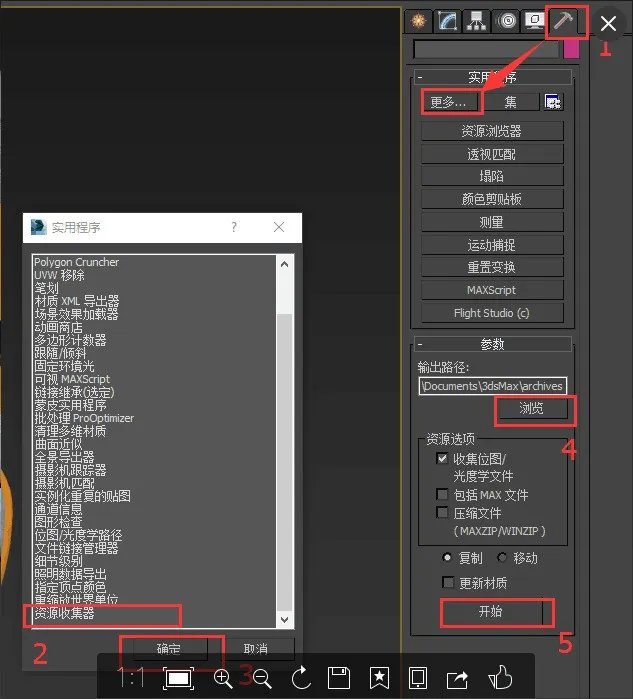This screenshot has width=633, height=699.
Task: Open the 颜色剪贴板 utility
Action: tap(492, 199)
